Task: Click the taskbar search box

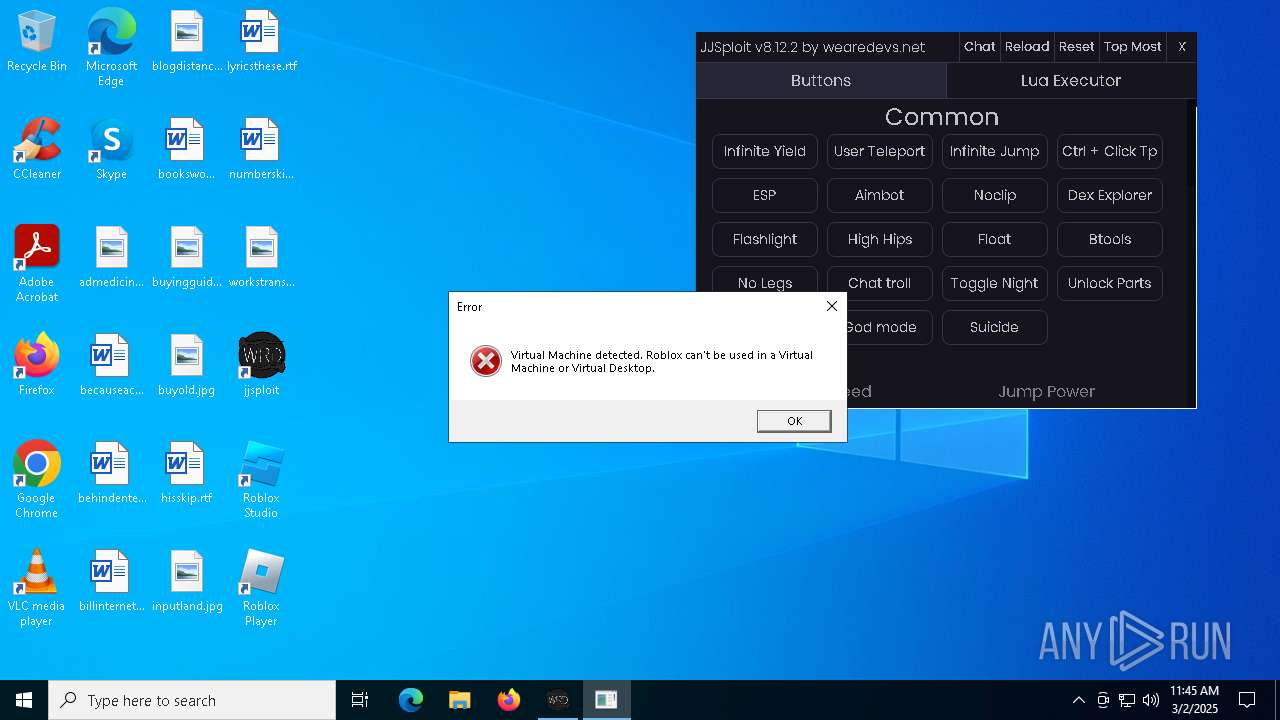Action: 192,700
